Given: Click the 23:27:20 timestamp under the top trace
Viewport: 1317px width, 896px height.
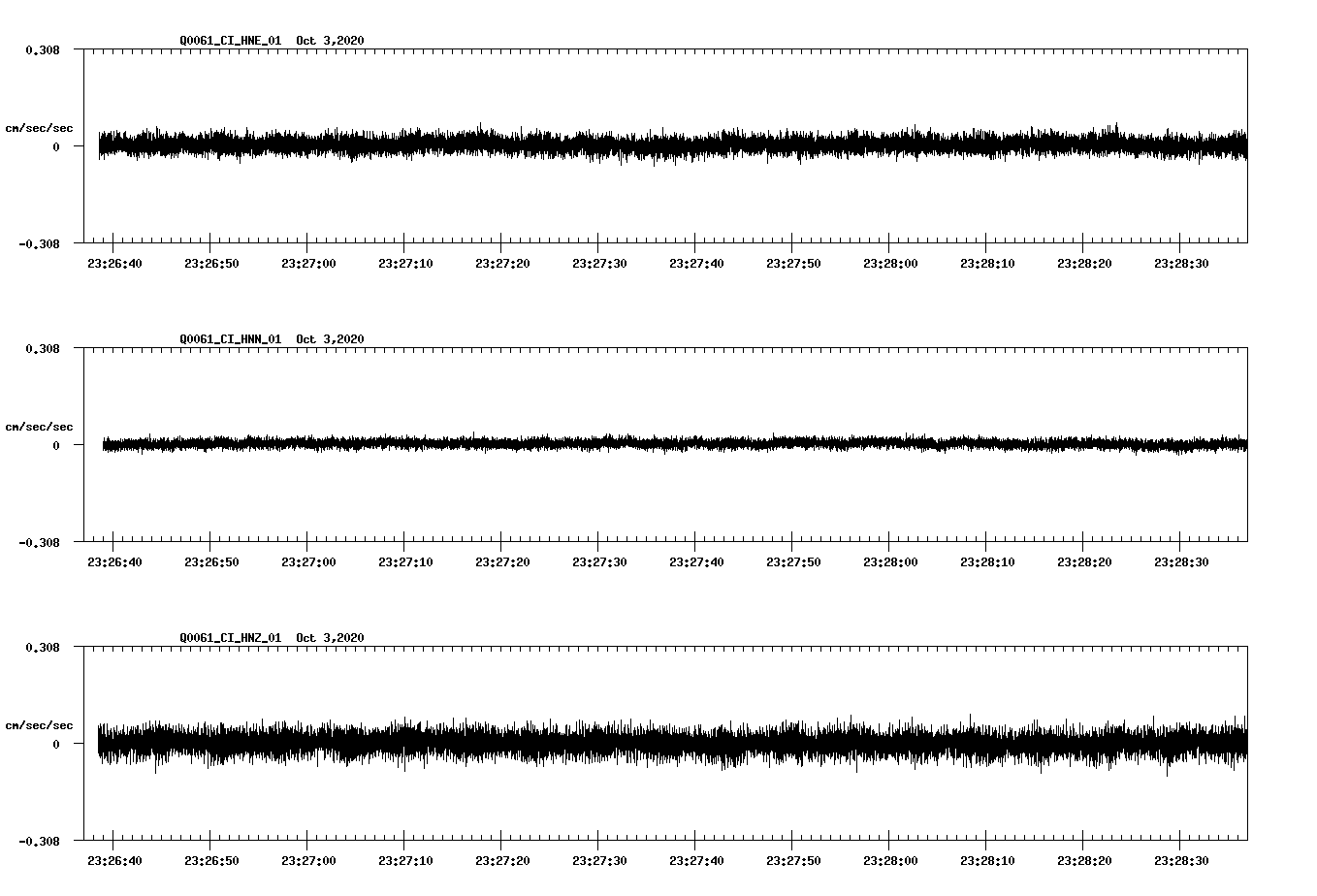Looking at the screenshot, I should [503, 261].
